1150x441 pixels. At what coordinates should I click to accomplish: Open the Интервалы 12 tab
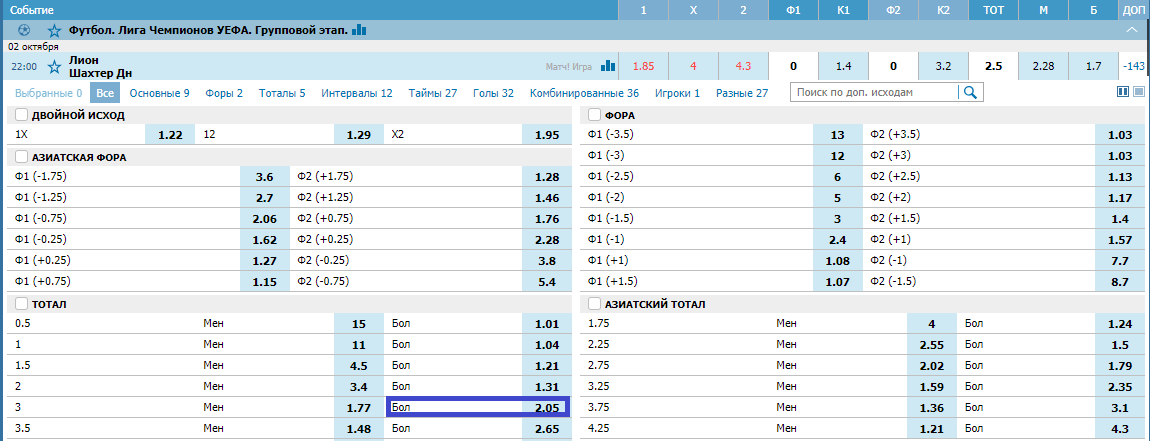click(357, 93)
